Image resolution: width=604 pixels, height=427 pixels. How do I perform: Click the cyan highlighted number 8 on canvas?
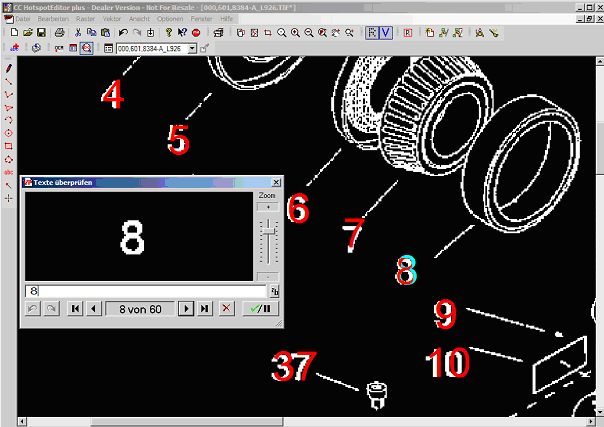pos(406,271)
